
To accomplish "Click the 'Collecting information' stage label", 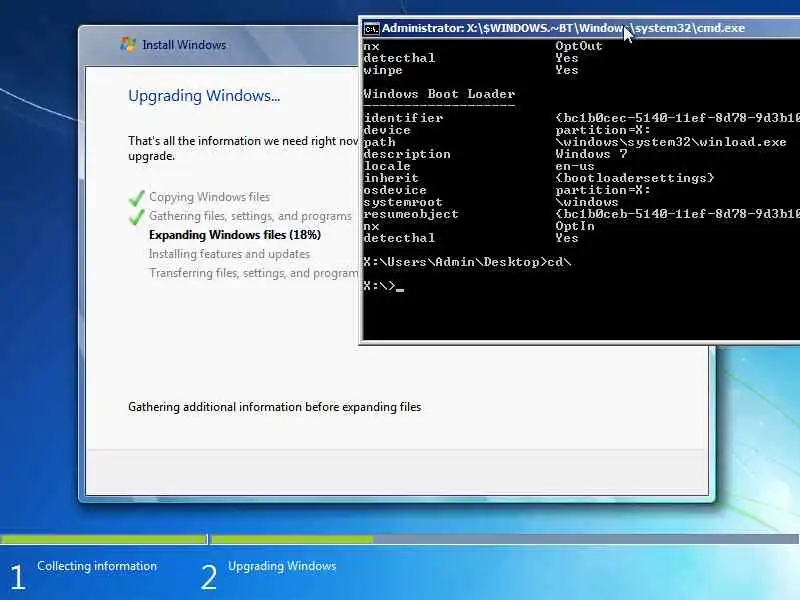I will pos(97,566).
